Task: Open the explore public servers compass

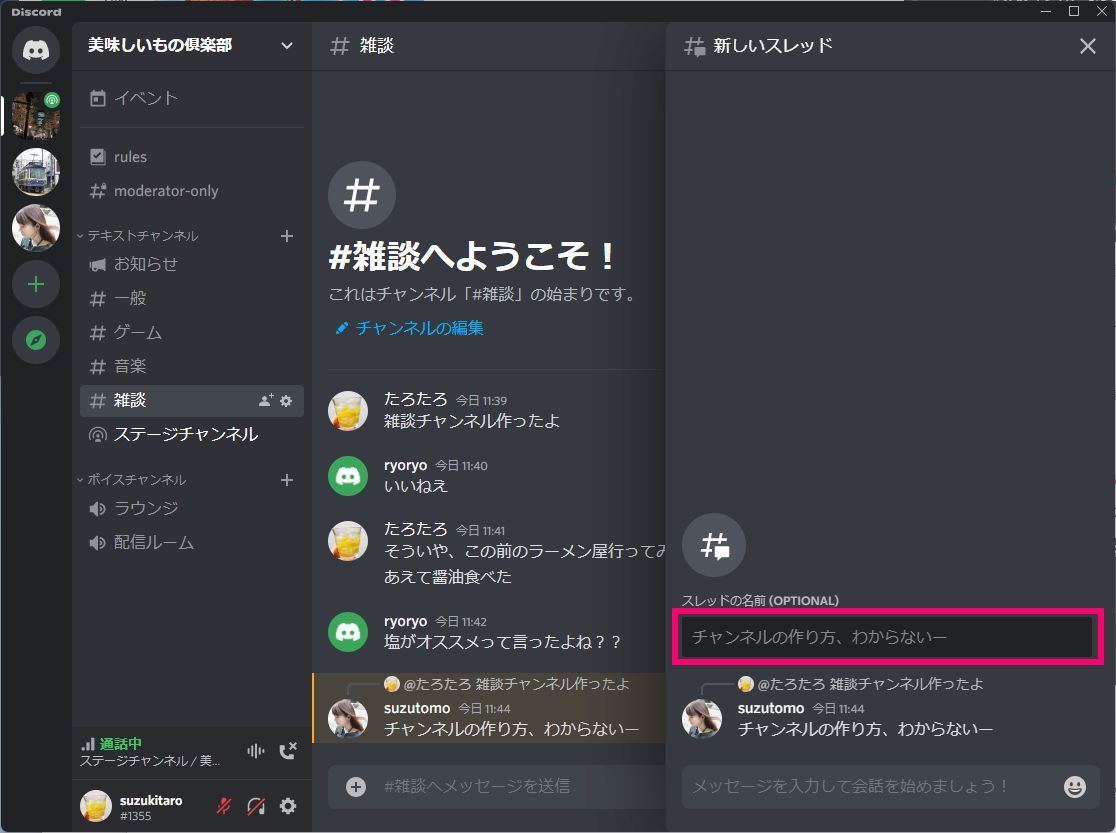Action: tap(36, 340)
